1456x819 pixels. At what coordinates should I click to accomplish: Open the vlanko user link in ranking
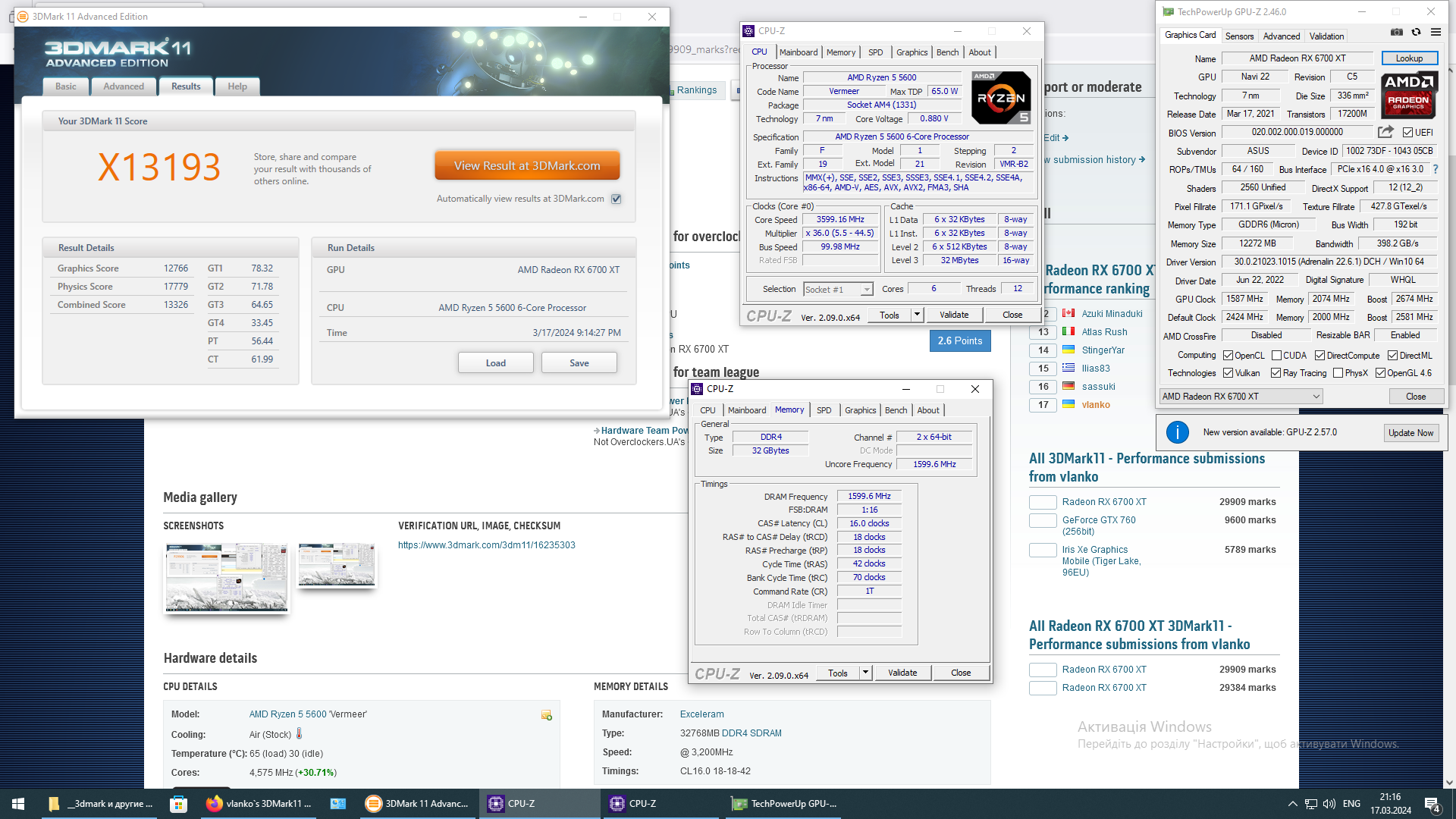(x=1096, y=405)
